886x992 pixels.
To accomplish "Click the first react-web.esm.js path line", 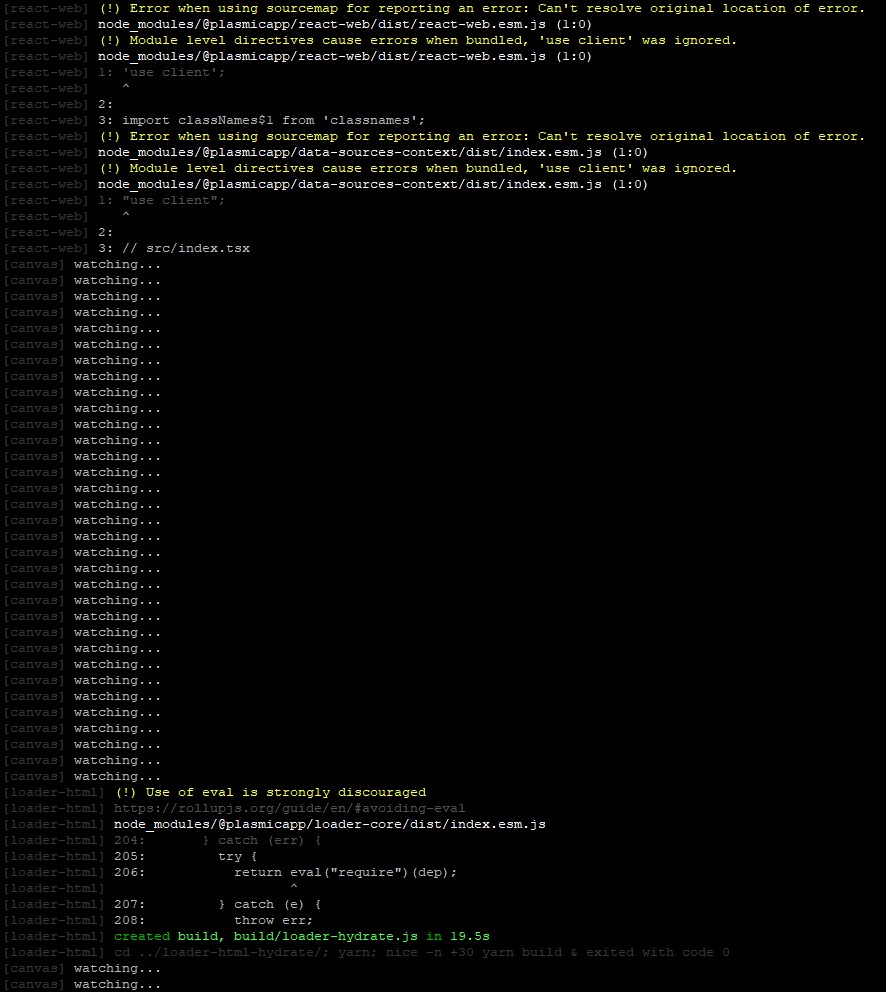I will (x=344, y=24).
